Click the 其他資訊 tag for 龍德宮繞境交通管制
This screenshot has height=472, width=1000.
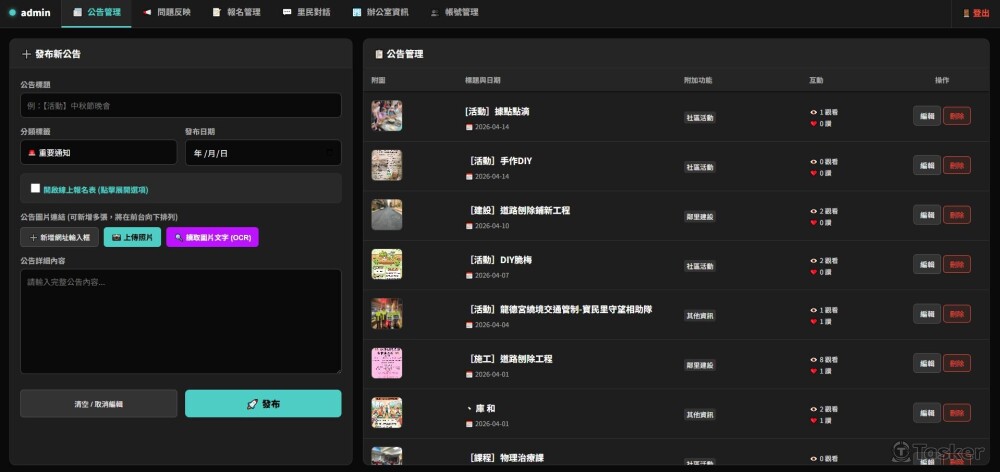tap(700, 315)
